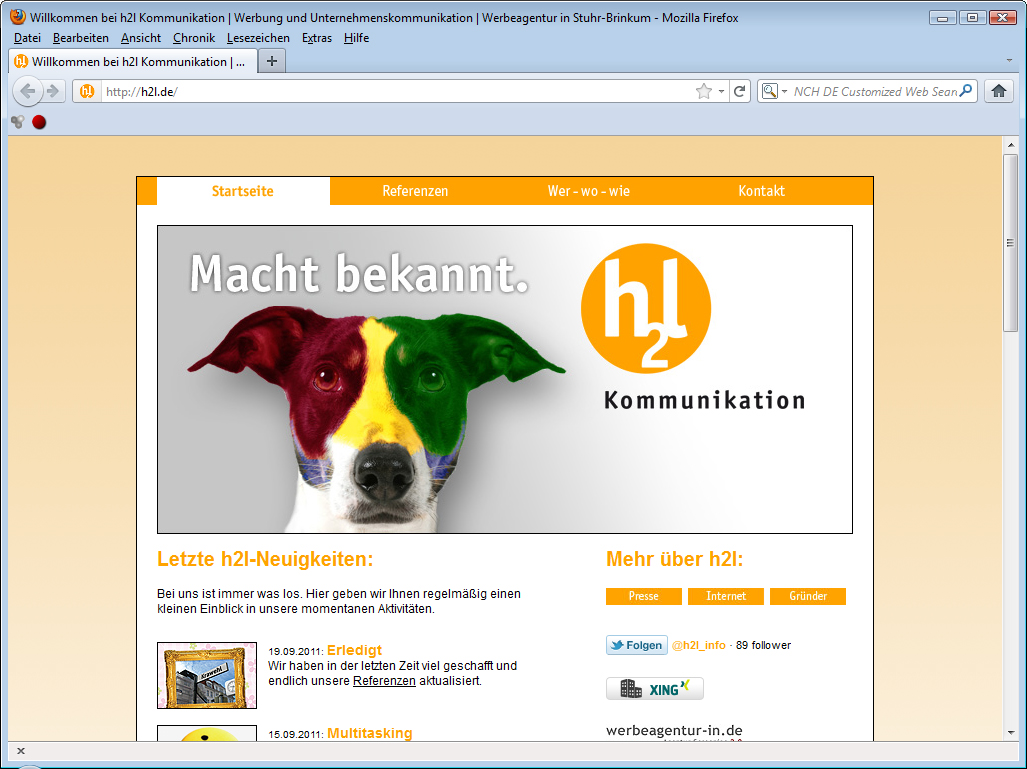Open the Firefox home page icon
Screen dimensions: 1027x769
(998, 91)
